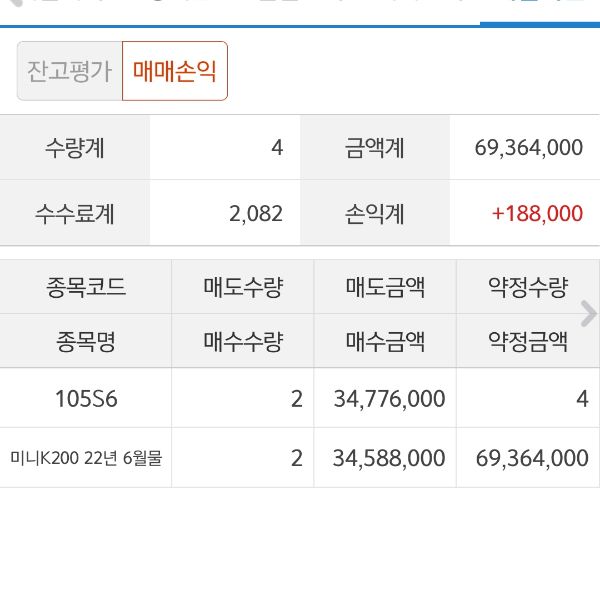Click the 매수수량 column header
This screenshot has height=600, width=600.
tap(243, 342)
